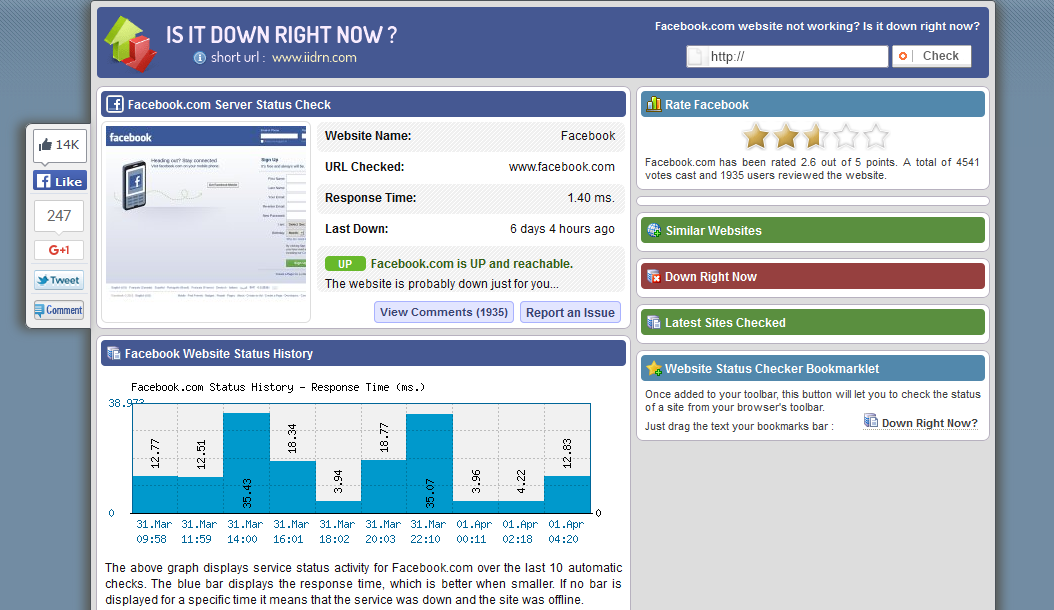Rate Facebook with the fourth star
Screen dimensions: 1054x610
click(846, 137)
